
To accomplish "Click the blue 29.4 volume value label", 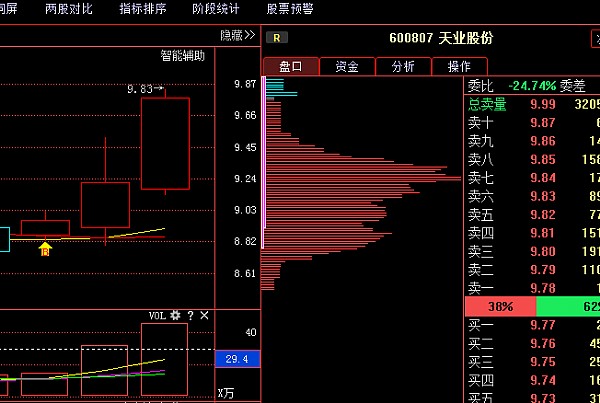I will tap(237, 359).
